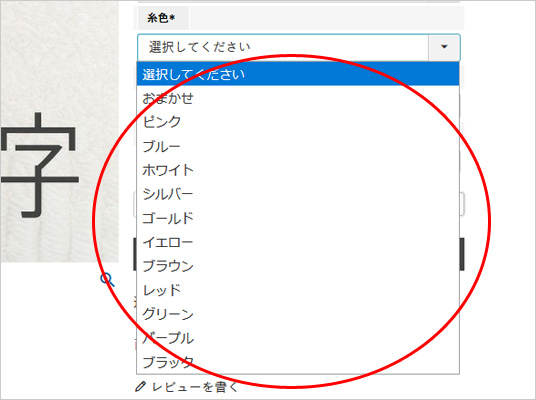Open the 糸色 dropdown arrow
The image size is (536, 400).
tap(444, 47)
